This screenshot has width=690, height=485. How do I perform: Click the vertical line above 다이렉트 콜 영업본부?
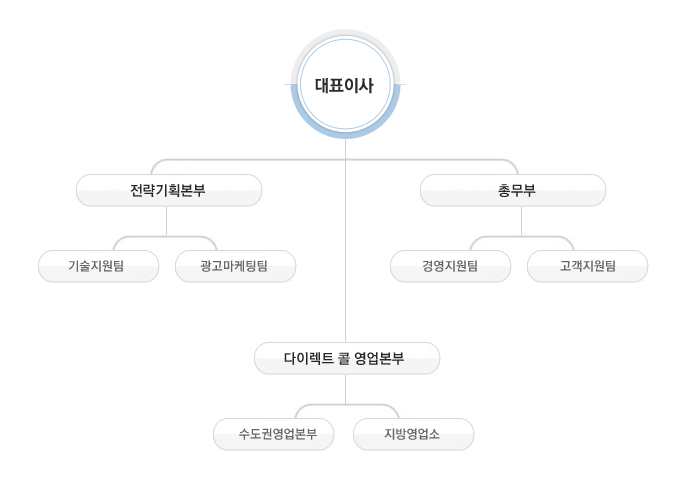click(346, 250)
